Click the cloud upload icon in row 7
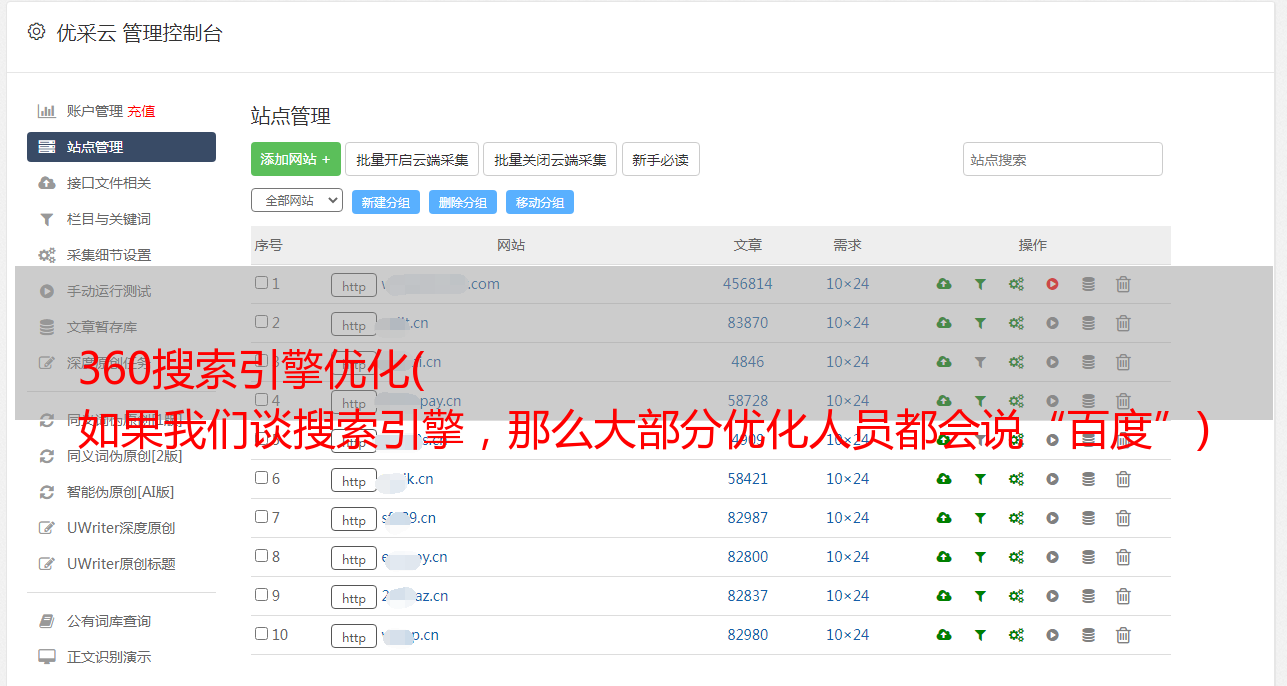 [x=943, y=518]
